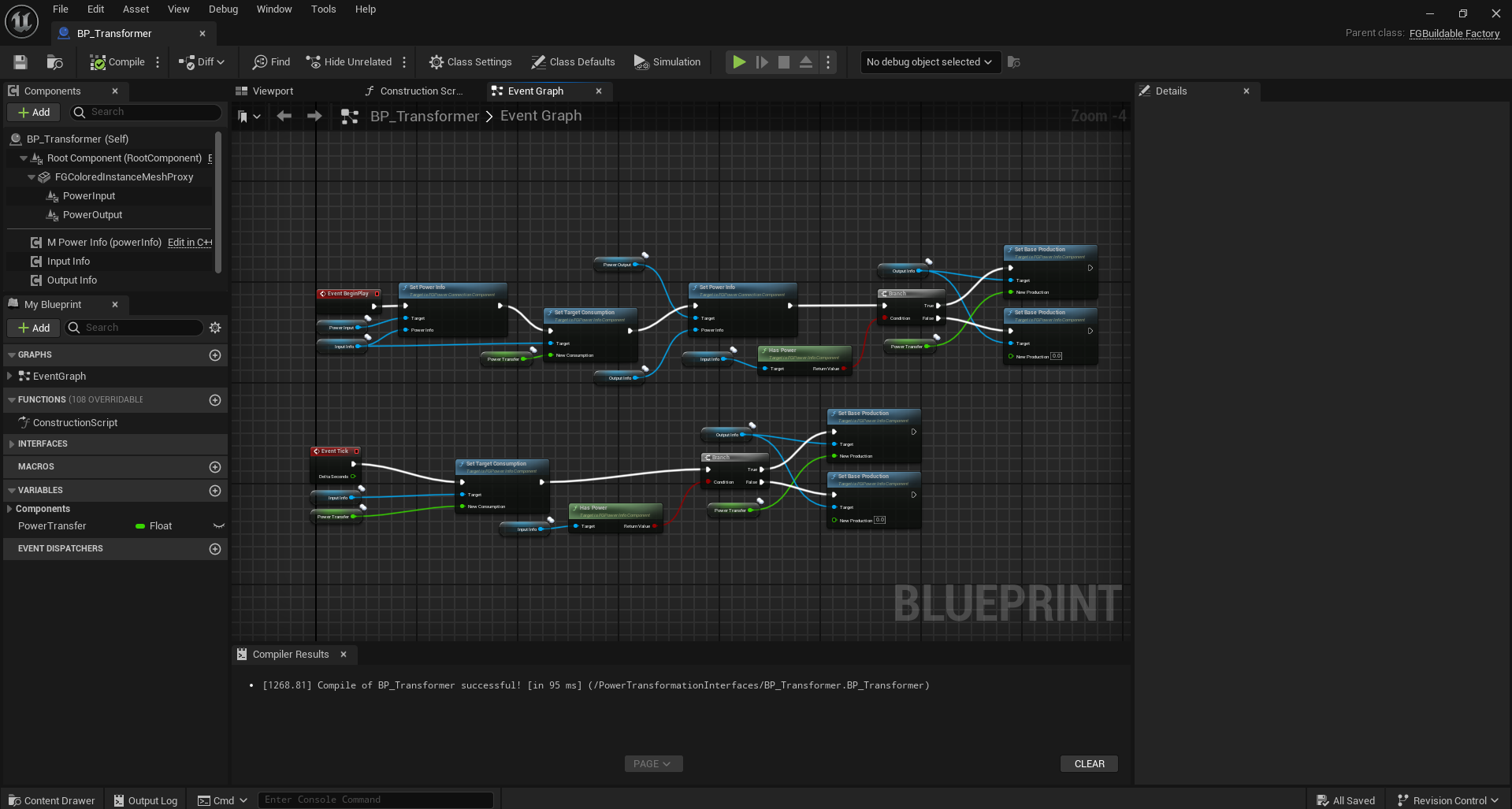The image size is (1512, 809).
Task: Open Class Settings
Action: [x=470, y=62]
